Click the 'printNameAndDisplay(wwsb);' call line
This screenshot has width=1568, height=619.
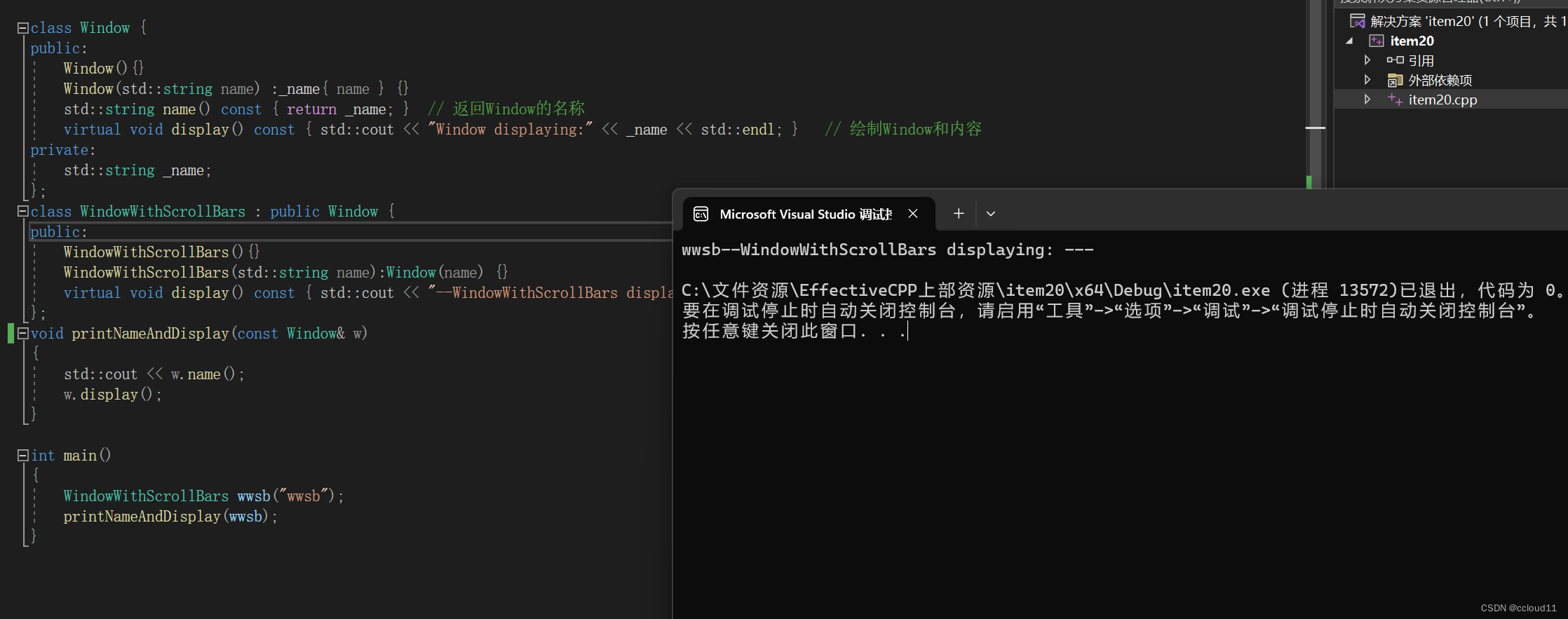click(x=170, y=517)
